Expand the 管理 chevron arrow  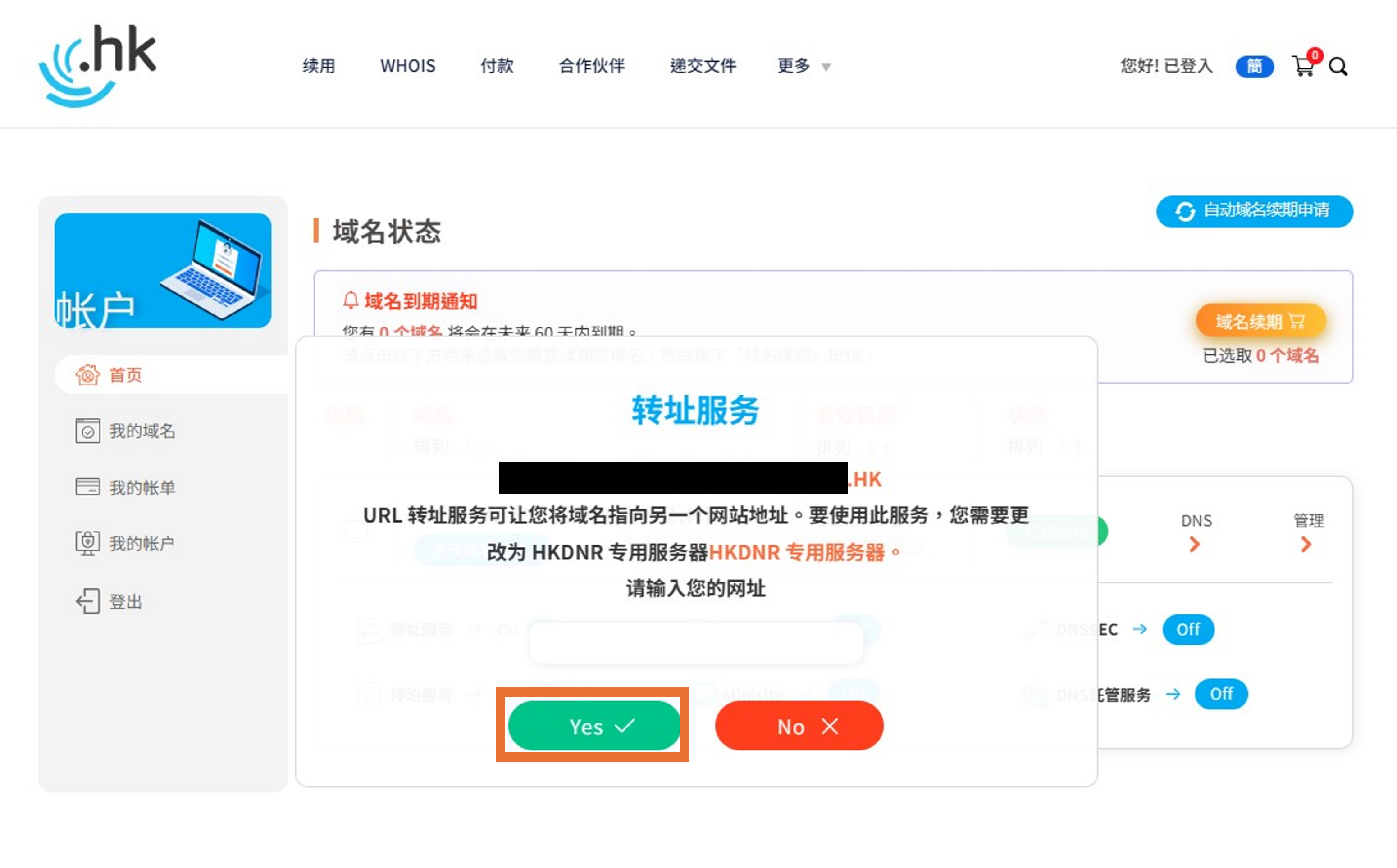click(x=1306, y=544)
